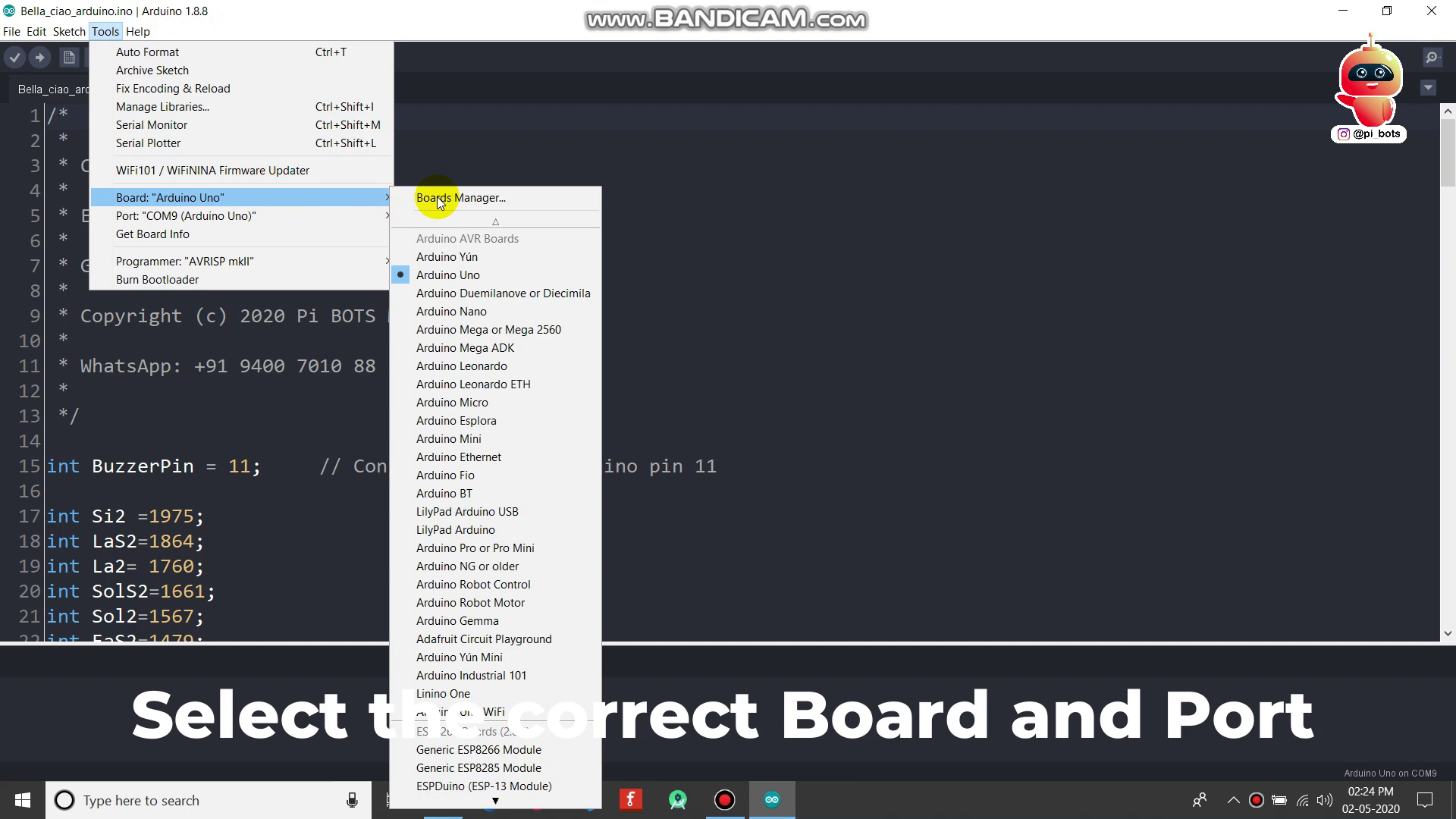Choose Arduino Mini board

coord(495,439)
